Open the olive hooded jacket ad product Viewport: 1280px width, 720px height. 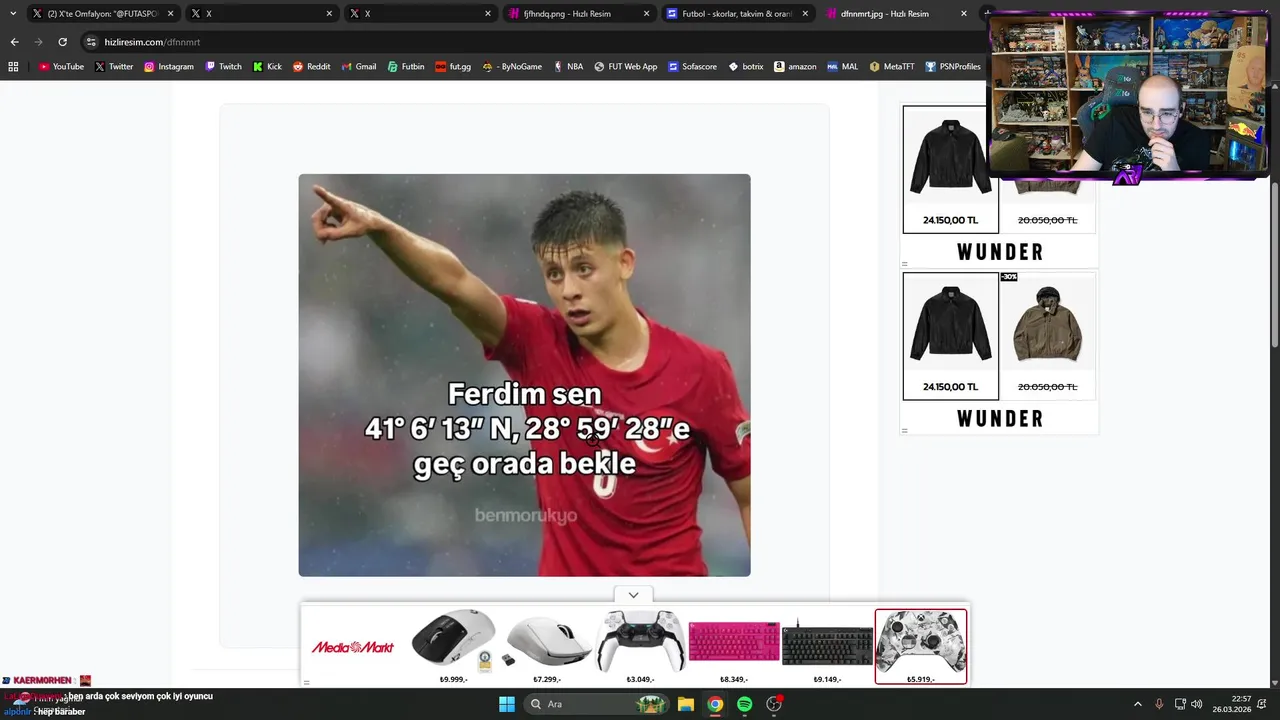point(1047,336)
